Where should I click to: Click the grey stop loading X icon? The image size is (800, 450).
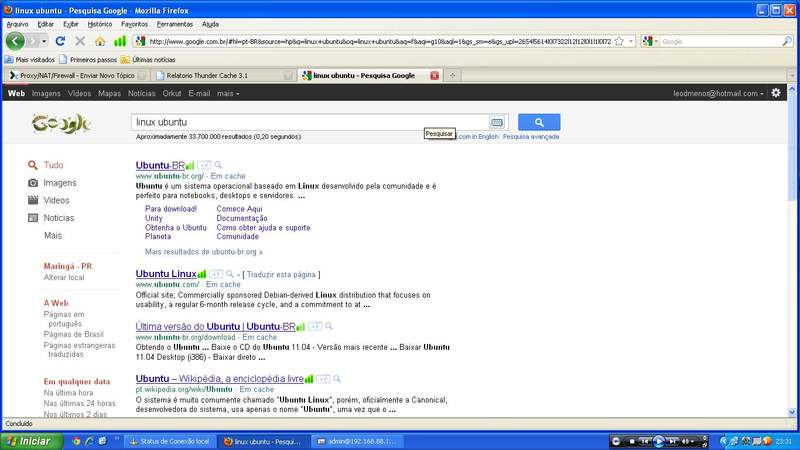(80, 41)
